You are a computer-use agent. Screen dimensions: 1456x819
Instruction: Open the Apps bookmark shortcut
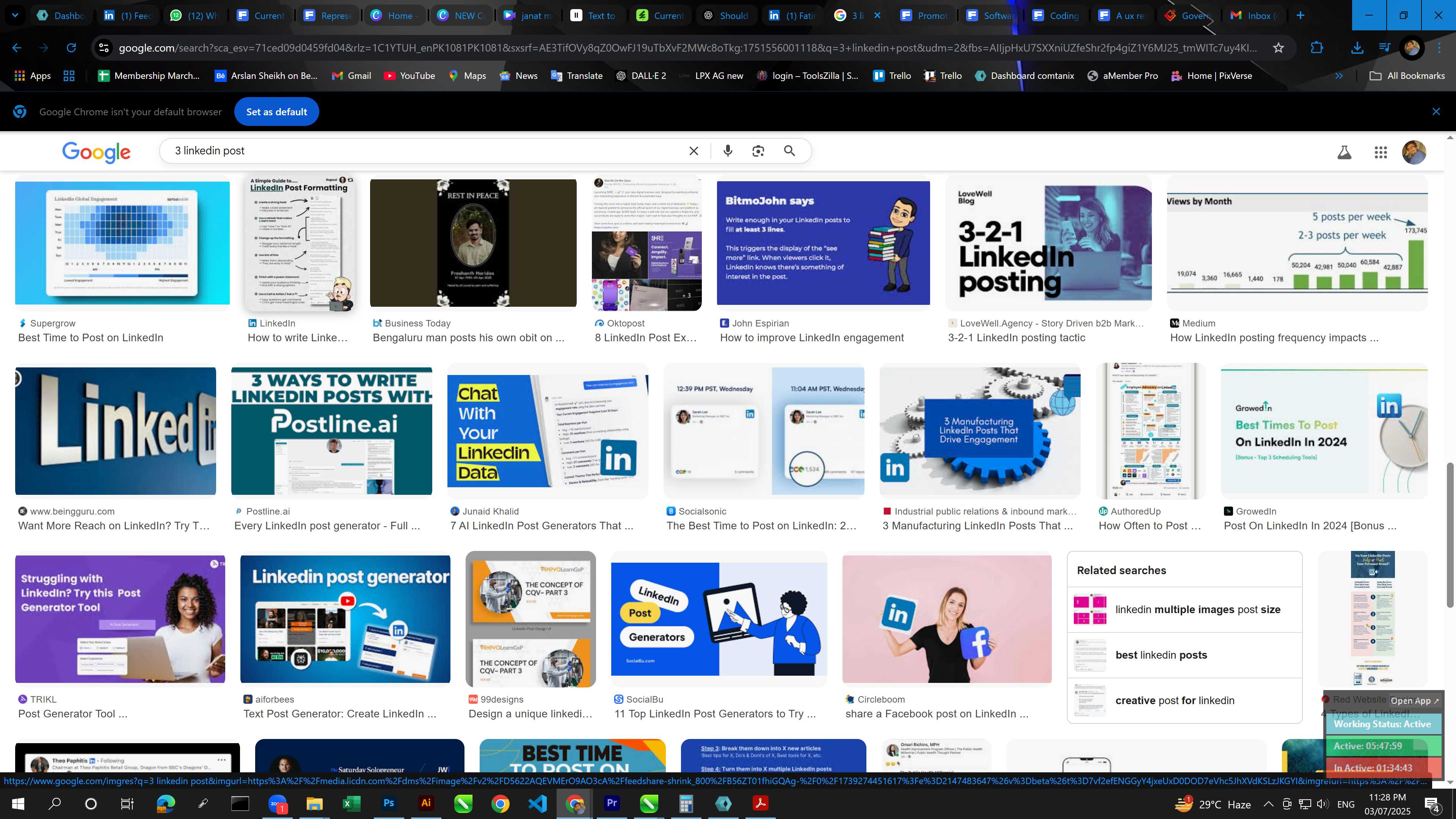(x=32, y=76)
